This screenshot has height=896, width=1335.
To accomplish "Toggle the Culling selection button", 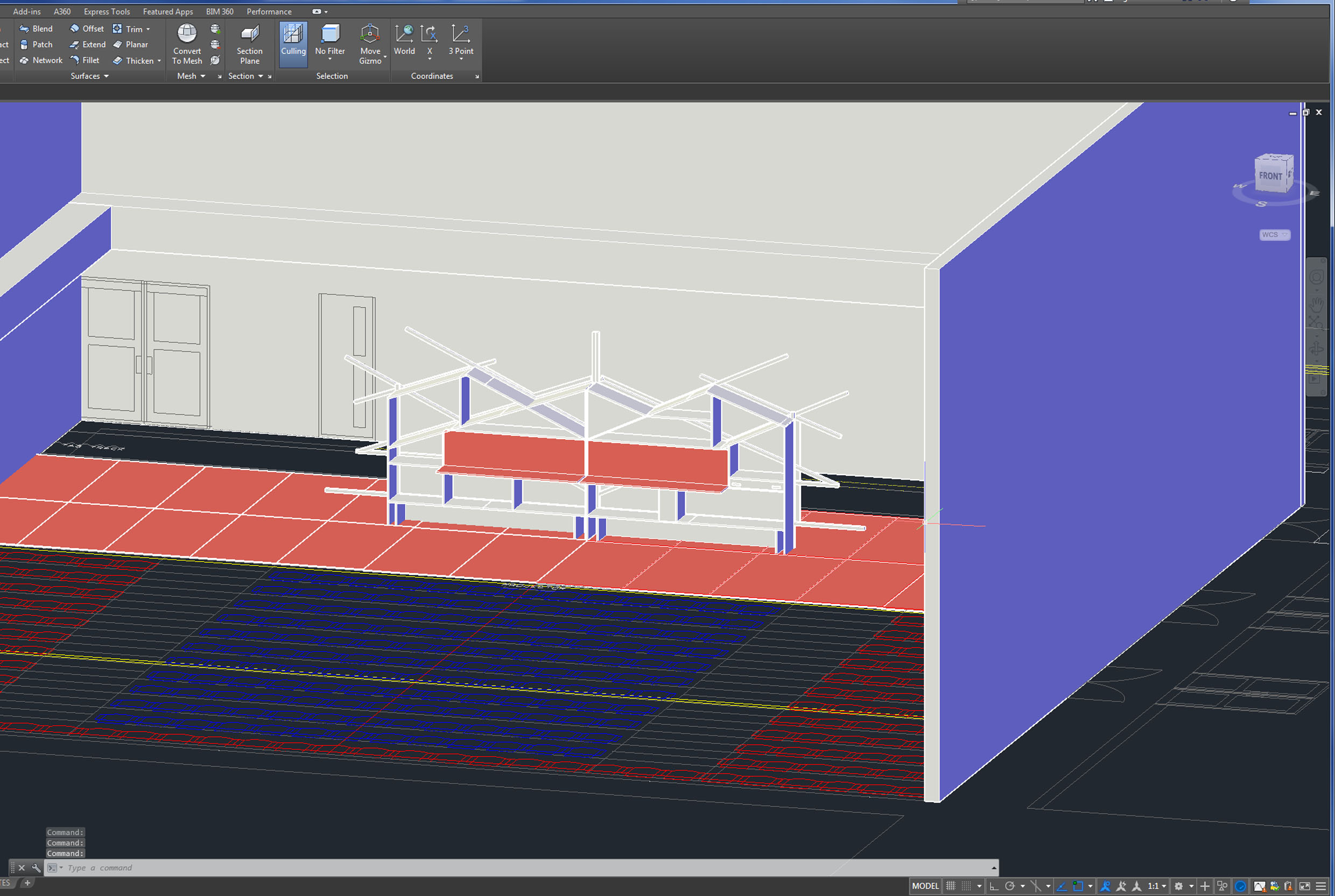I will coord(293,40).
